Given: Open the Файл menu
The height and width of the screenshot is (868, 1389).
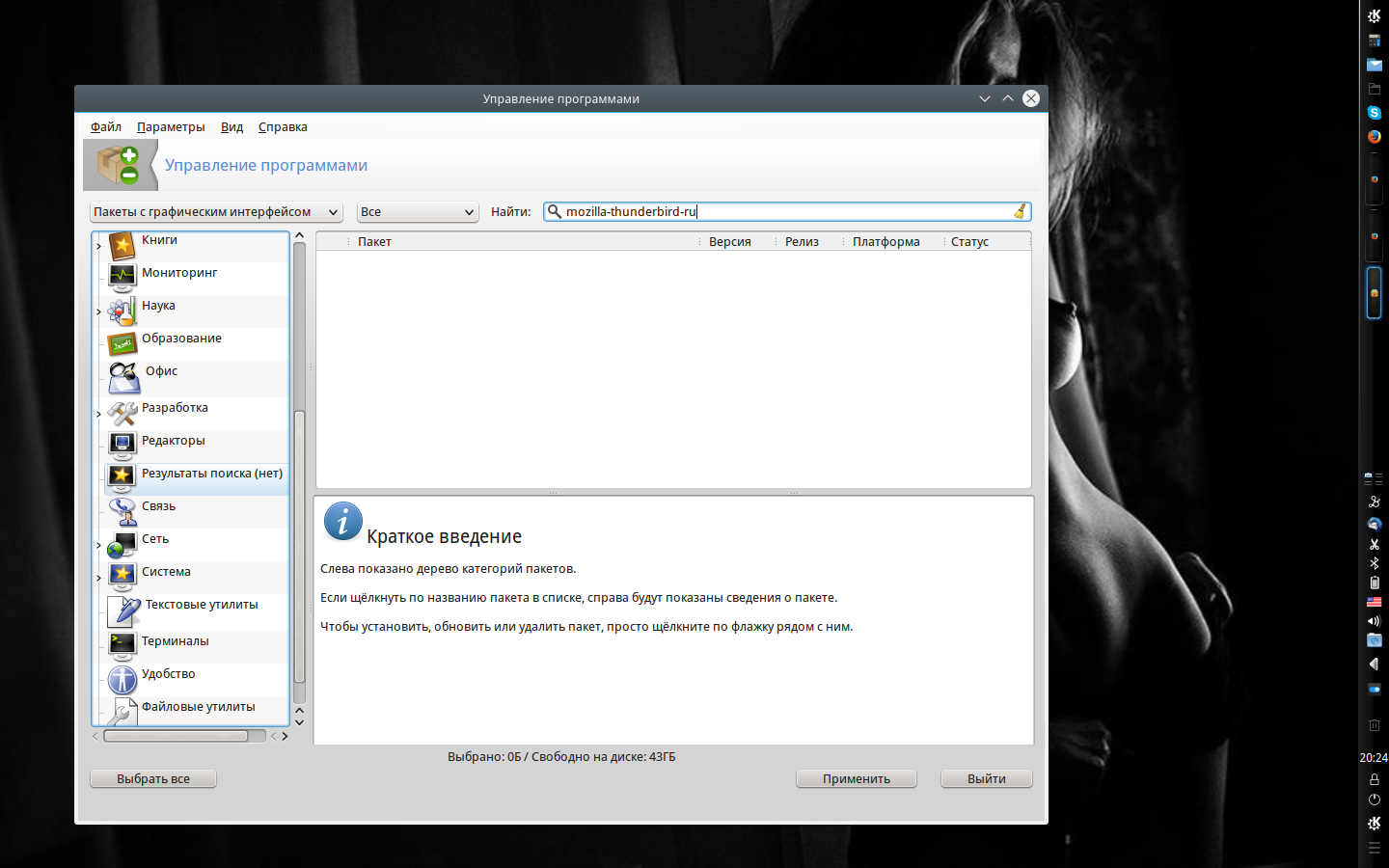Looking at the screenshot, I should pyautogui.click(x=106, y=127).
